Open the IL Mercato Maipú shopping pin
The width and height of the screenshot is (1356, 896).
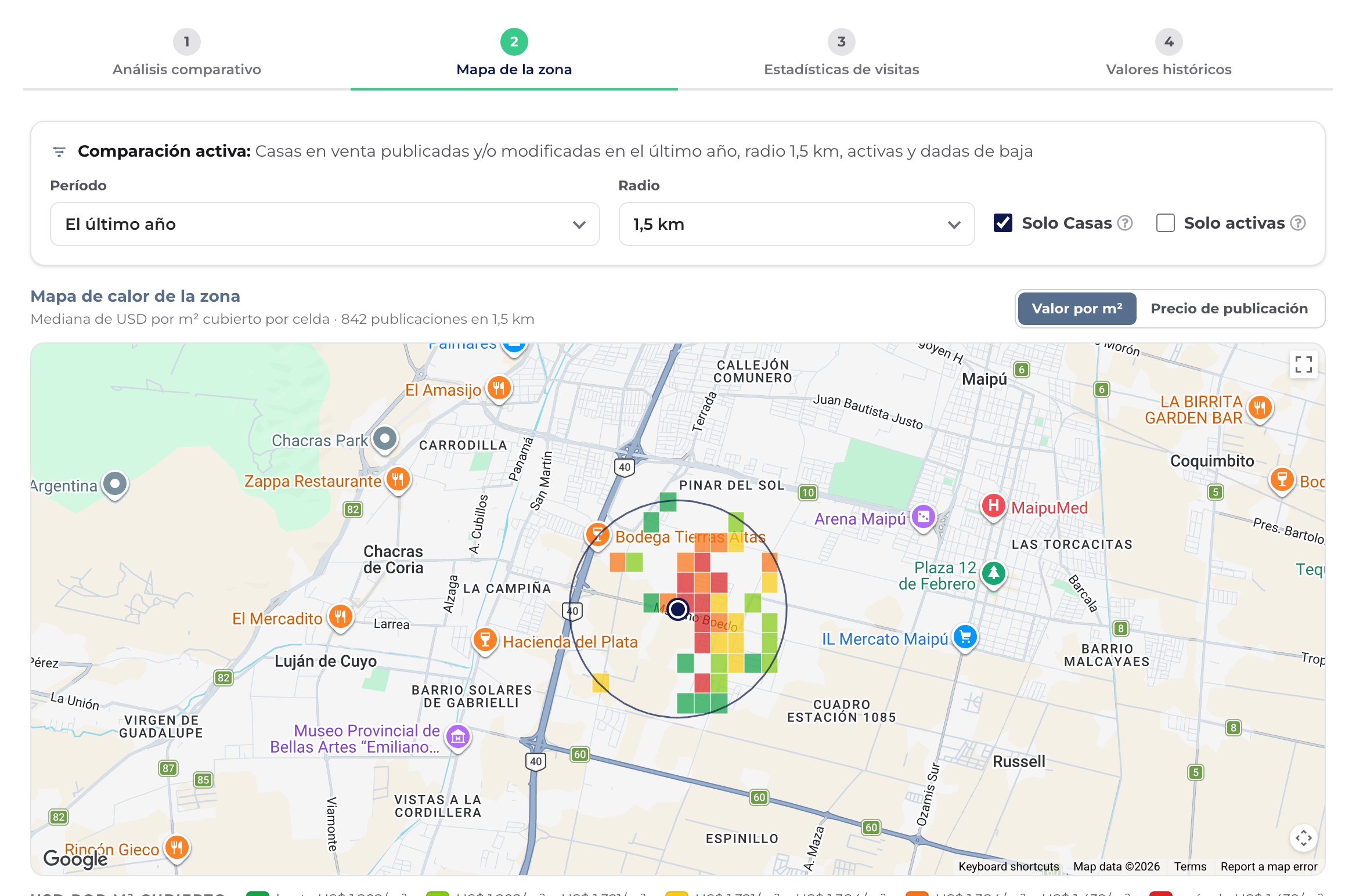tap(965, 638)
